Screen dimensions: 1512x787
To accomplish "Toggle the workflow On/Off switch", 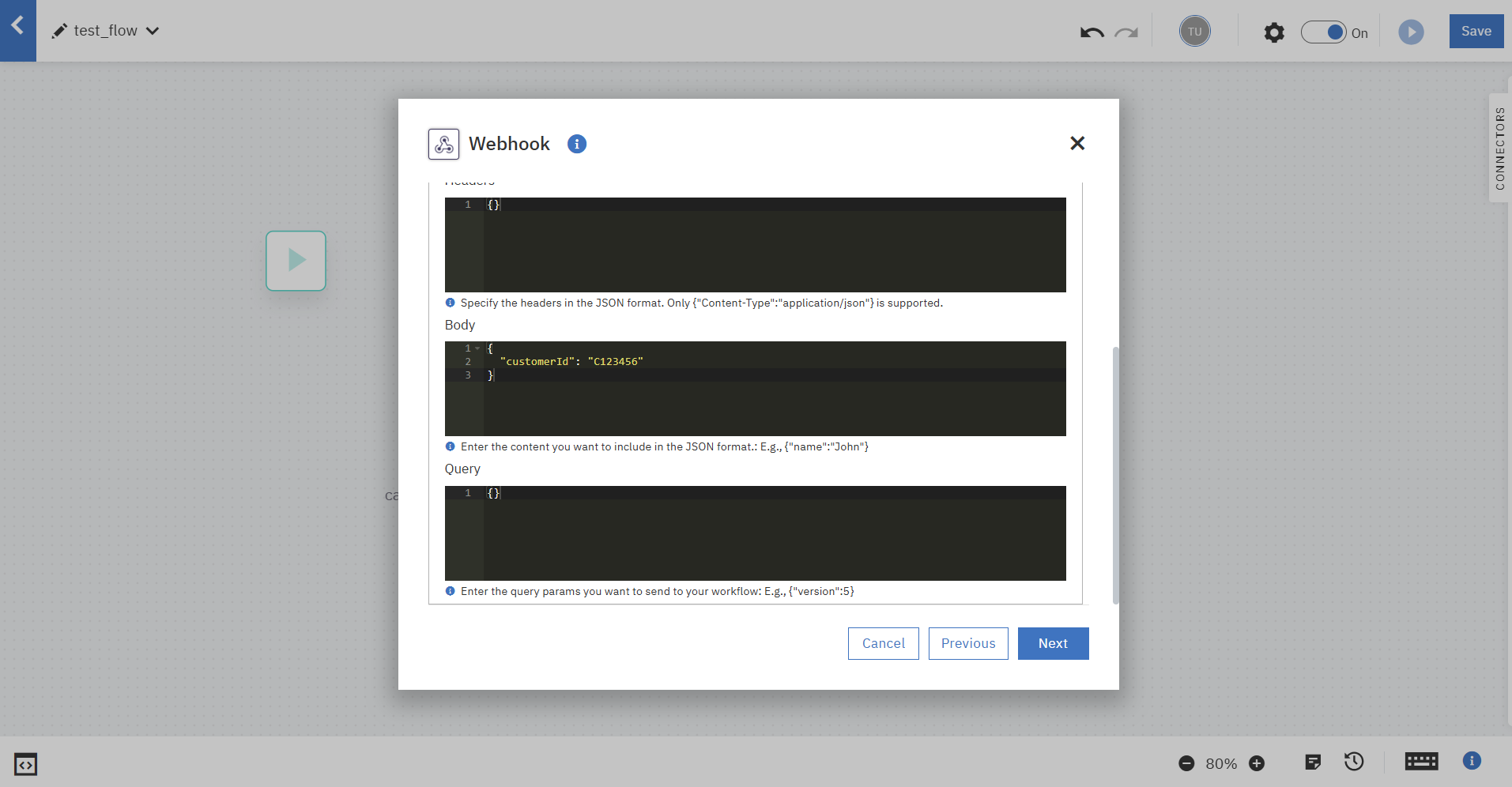I will click(x=1324, y=32).
